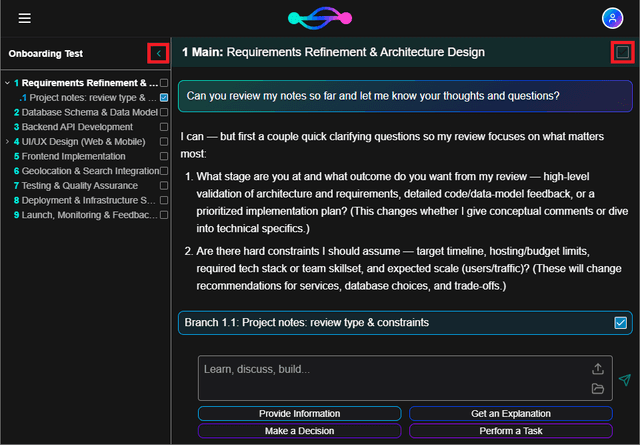Focus the 'Learn, discuss, build...' input field

click(x=390, y=378)
